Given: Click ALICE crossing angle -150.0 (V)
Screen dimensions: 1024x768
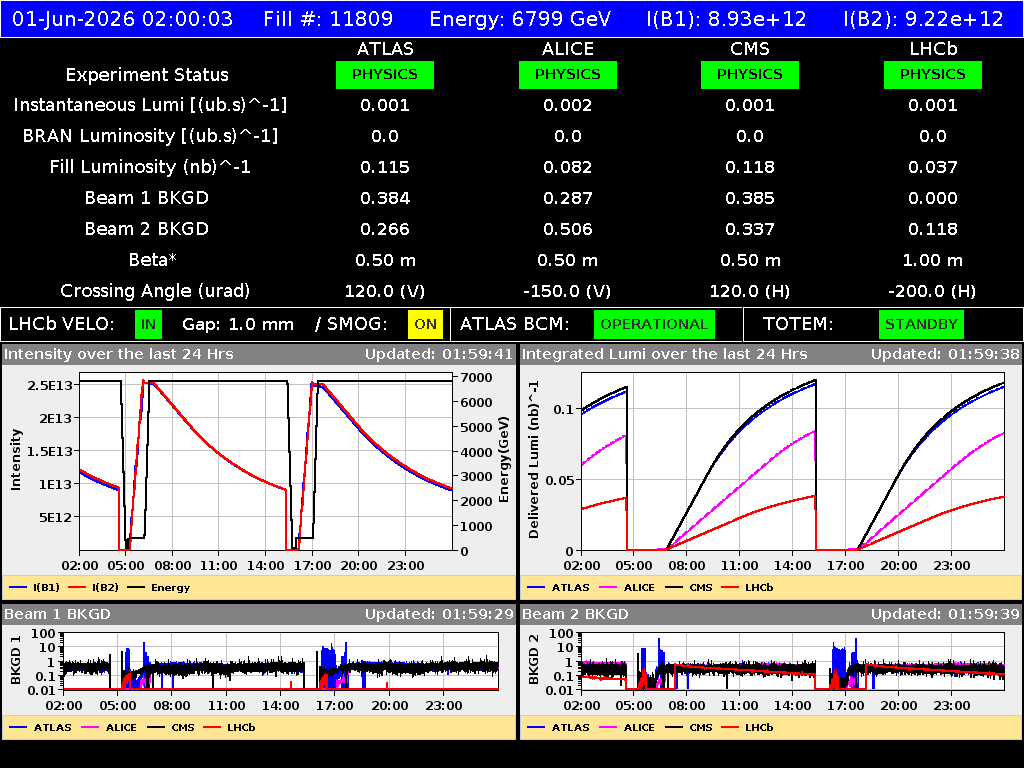Looking at the screenshot, I should click(x=568, y=291).
